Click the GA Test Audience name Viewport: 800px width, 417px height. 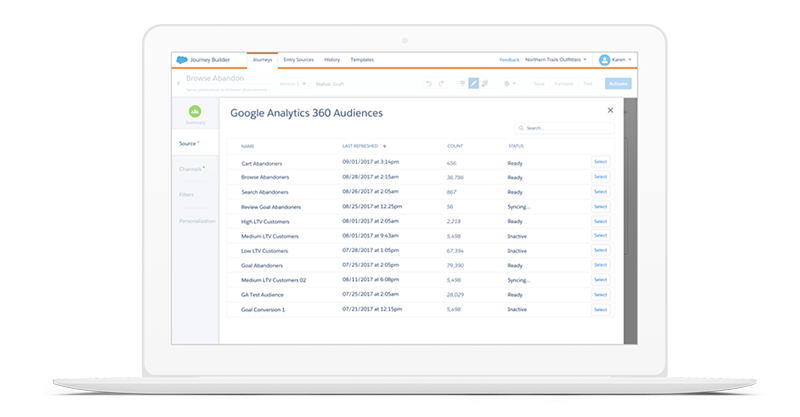click(262, 295)
